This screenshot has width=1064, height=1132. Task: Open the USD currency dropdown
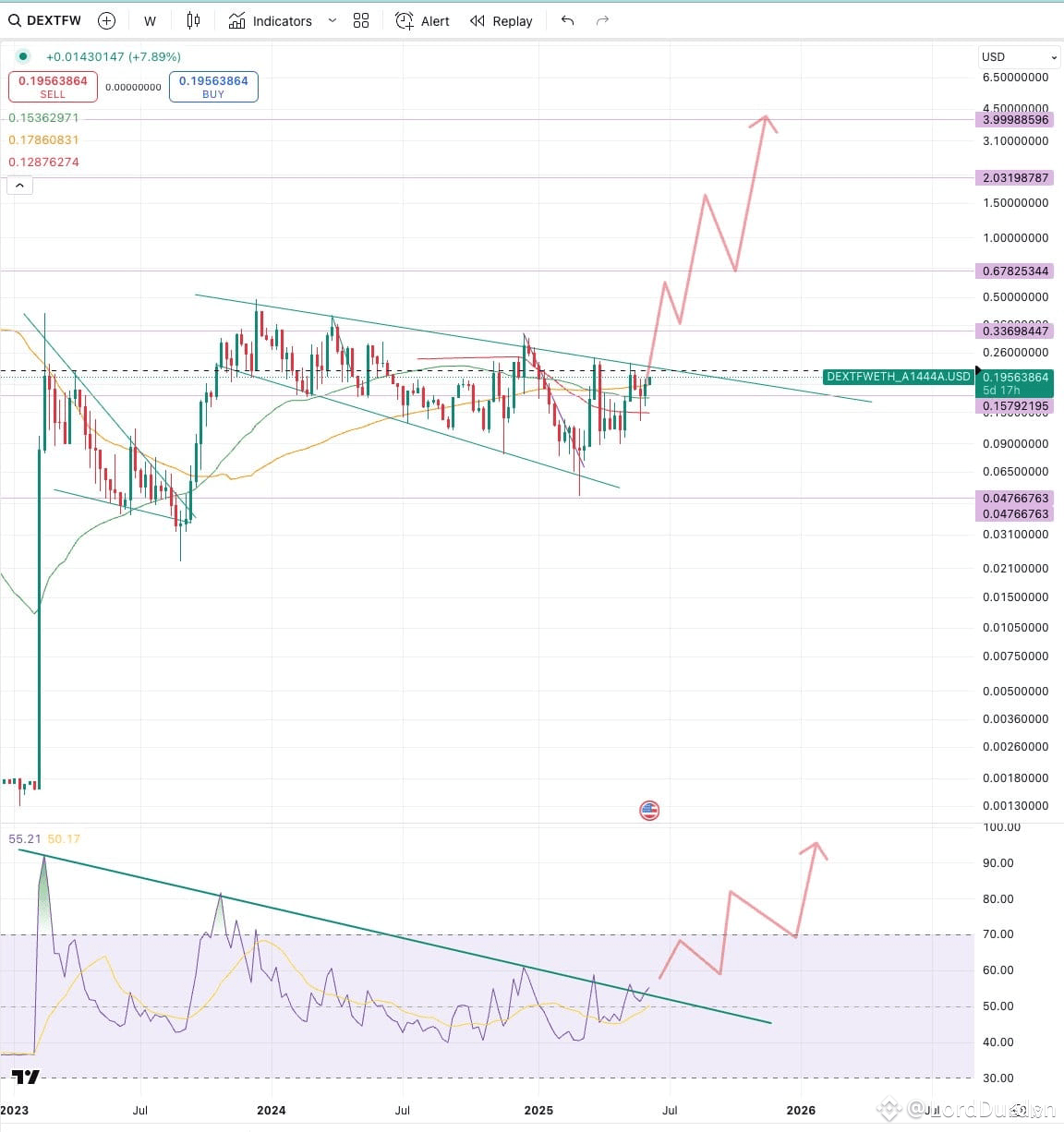tap(1020, 56)
